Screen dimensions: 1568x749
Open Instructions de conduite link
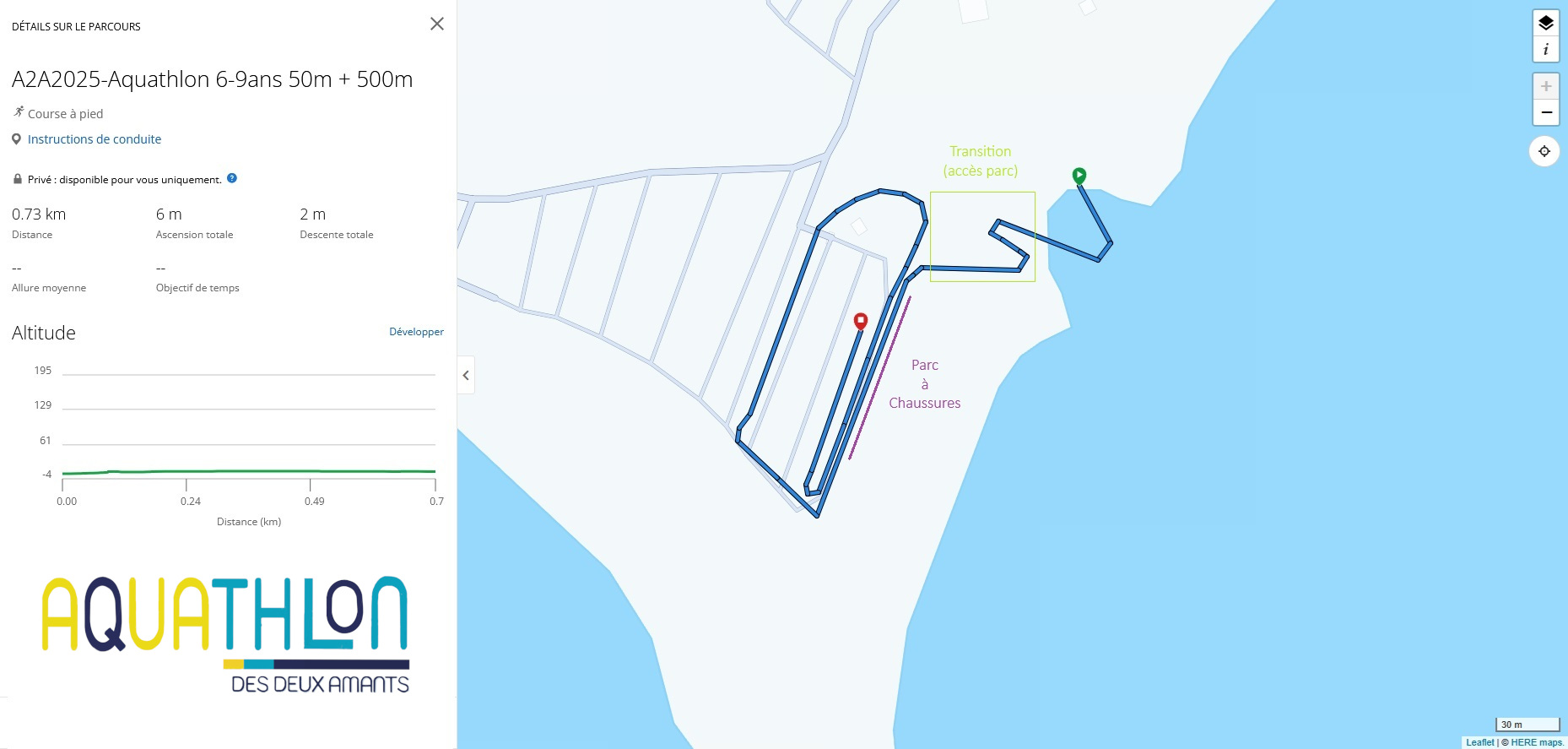(x=95, y=139)
